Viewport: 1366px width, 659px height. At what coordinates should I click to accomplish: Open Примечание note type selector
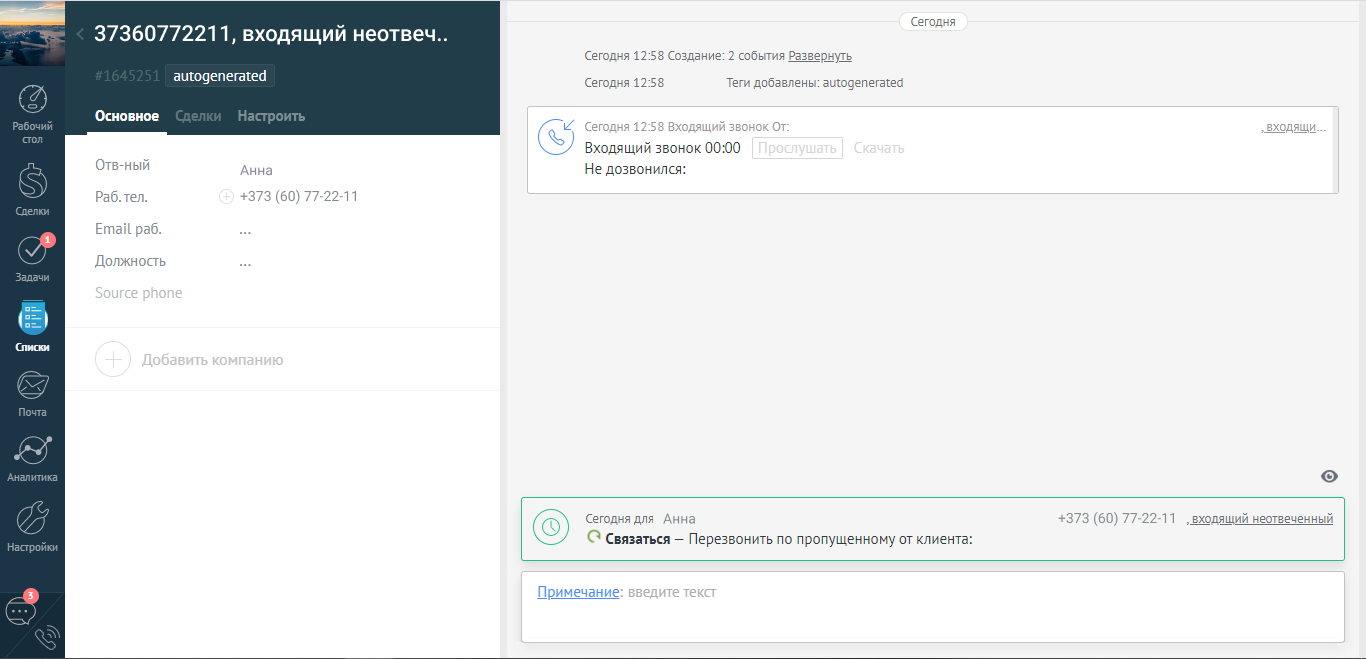578,592
